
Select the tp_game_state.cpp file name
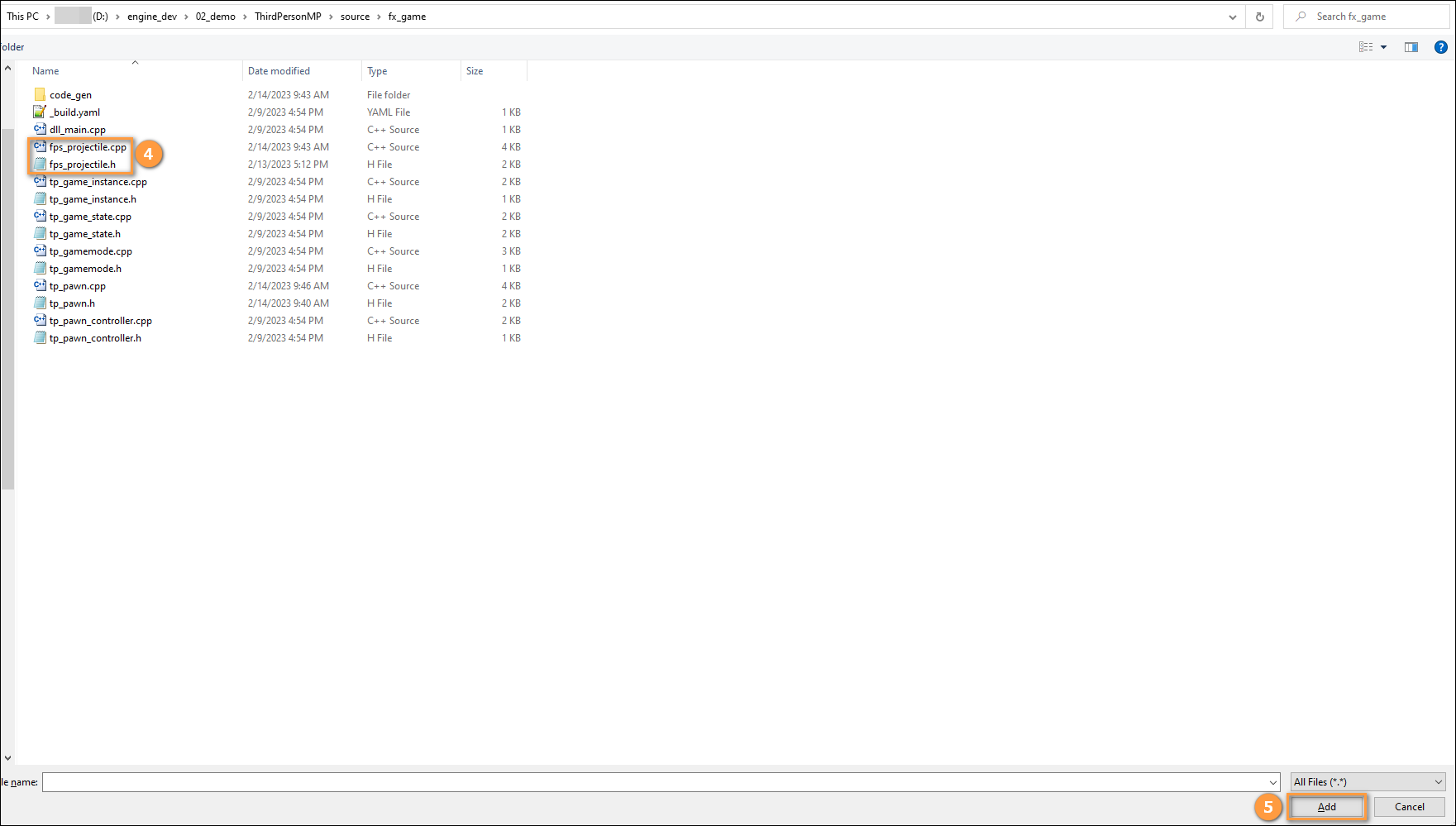90,217
